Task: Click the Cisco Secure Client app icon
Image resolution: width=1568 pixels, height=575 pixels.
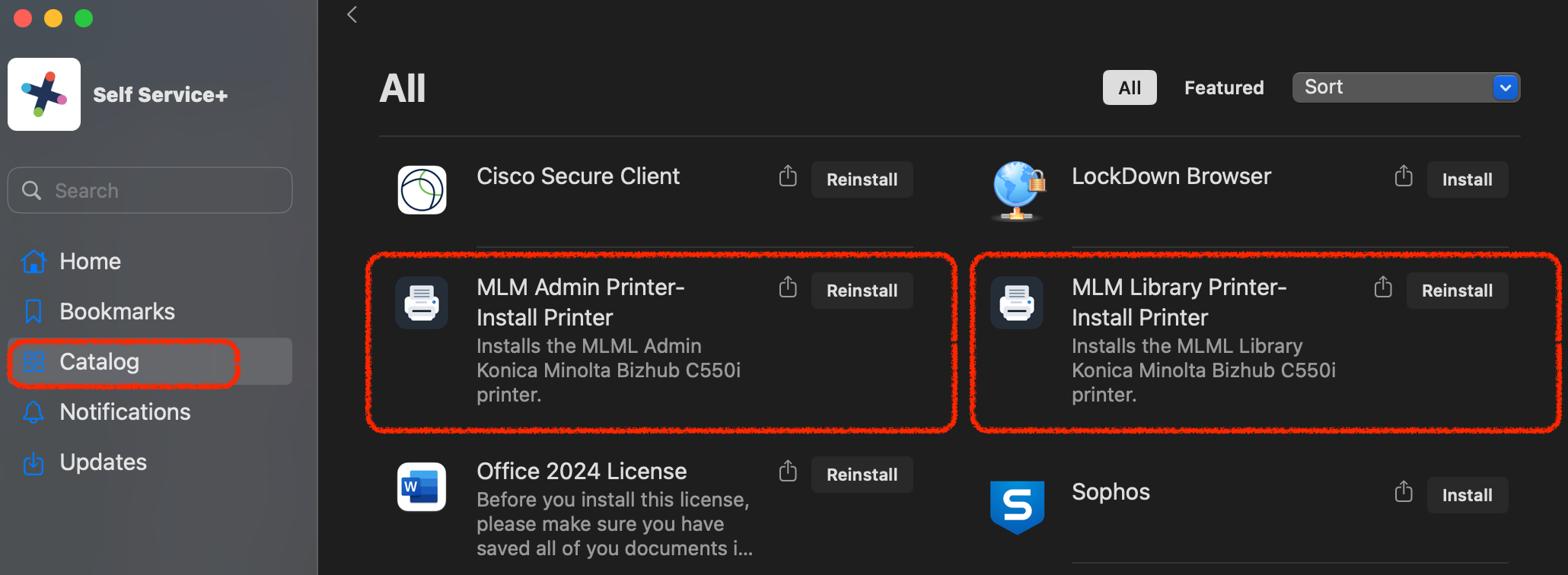Action: coord(422,190)
